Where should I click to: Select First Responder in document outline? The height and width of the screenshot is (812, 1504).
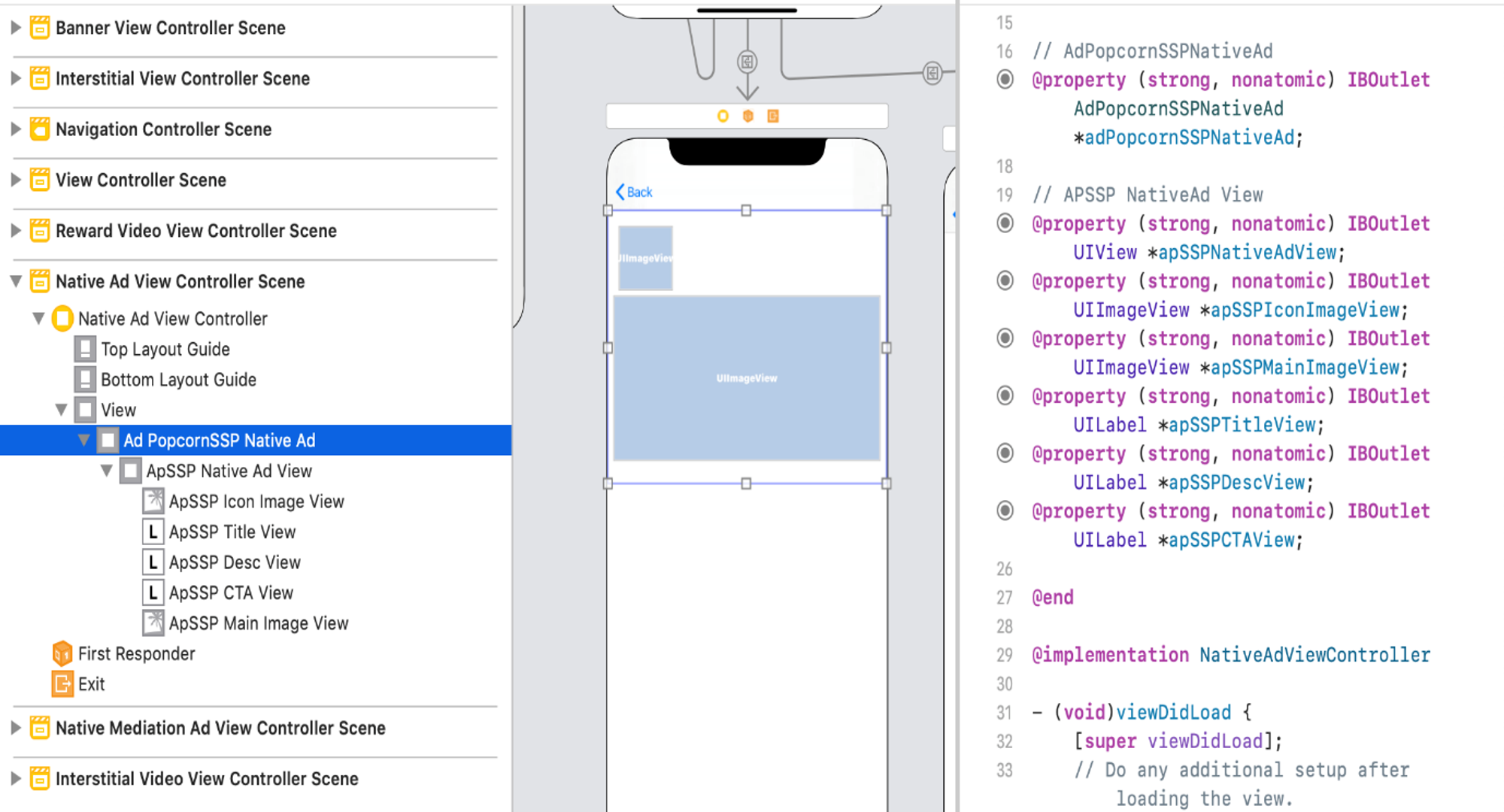tap(136, 653)
